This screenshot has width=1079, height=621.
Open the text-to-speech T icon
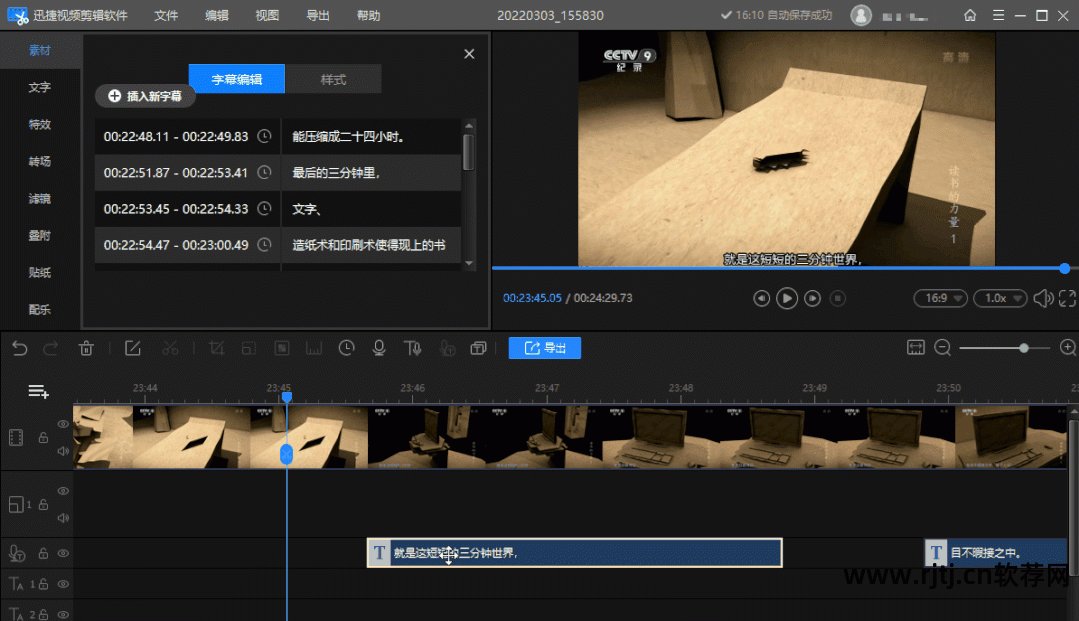point(412,348)
